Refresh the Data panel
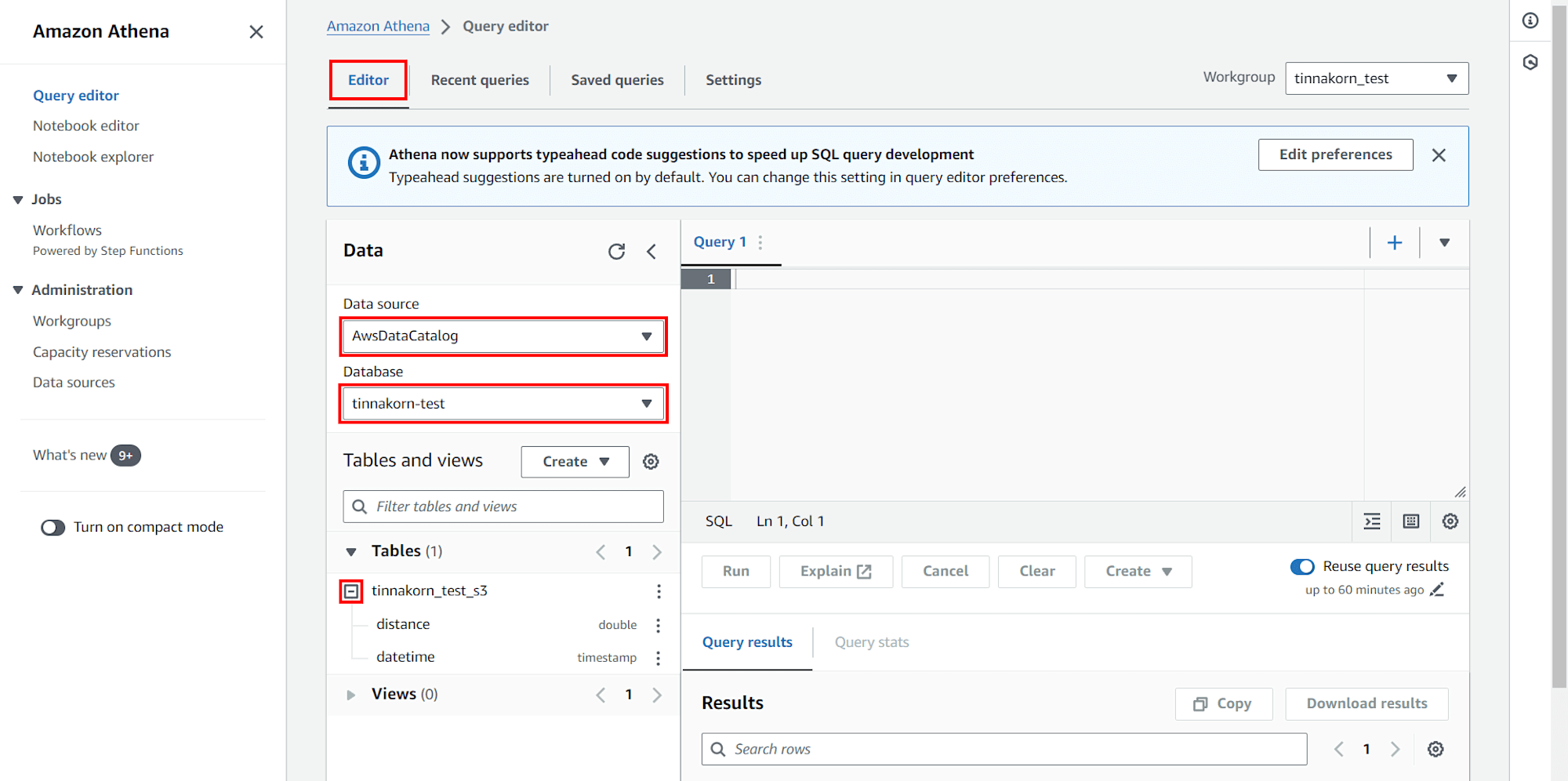 [x=617, y=251]
